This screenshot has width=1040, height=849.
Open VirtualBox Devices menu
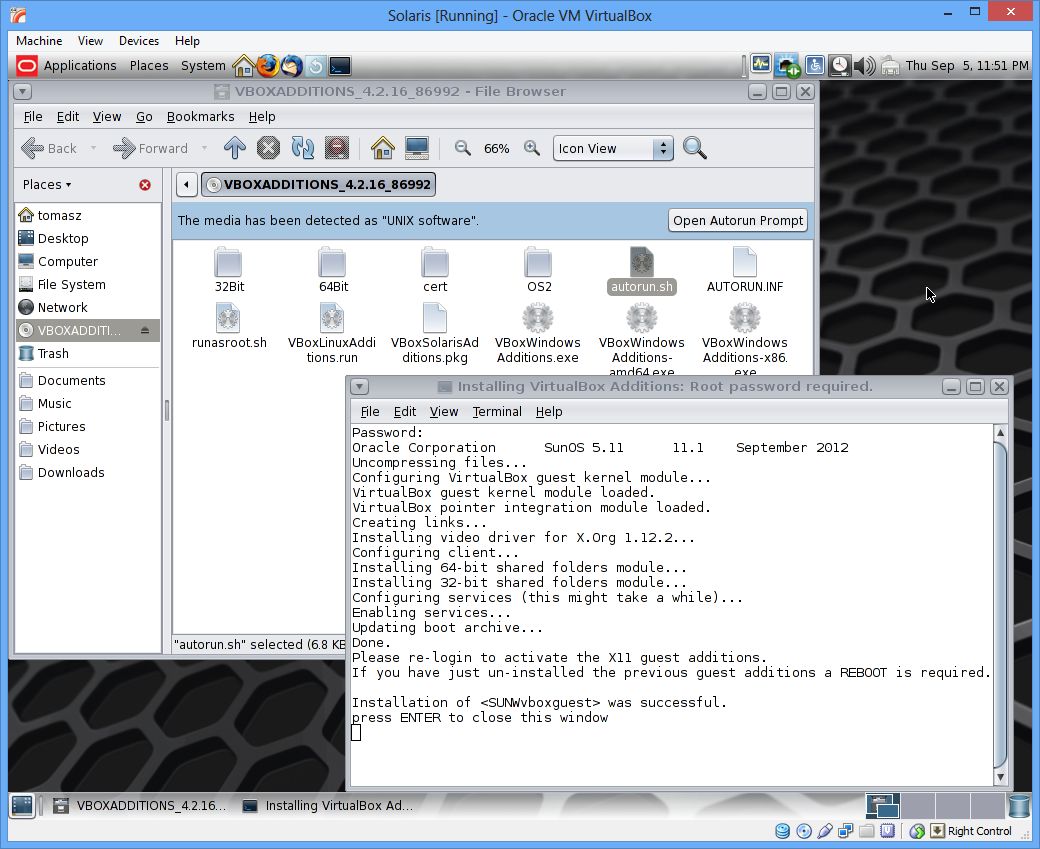[139, 40]
